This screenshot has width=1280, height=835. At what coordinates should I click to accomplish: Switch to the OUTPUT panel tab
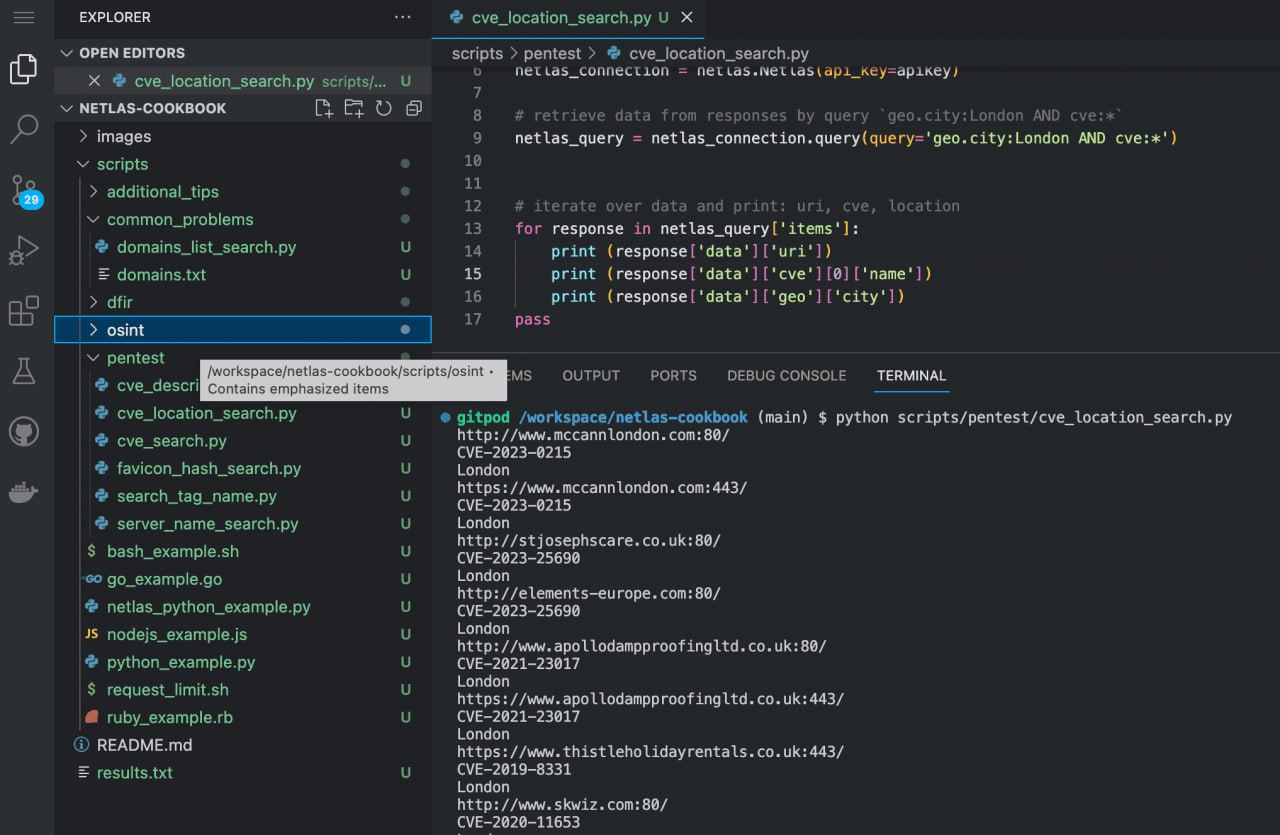click(591, 376)
